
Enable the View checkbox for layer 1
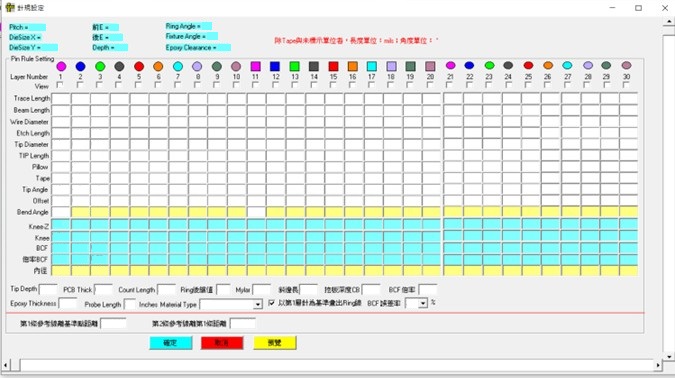[x=60, y=85]
